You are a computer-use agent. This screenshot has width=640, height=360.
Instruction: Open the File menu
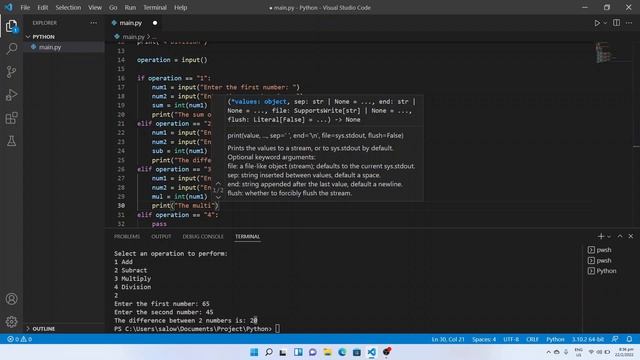(25, 7)
